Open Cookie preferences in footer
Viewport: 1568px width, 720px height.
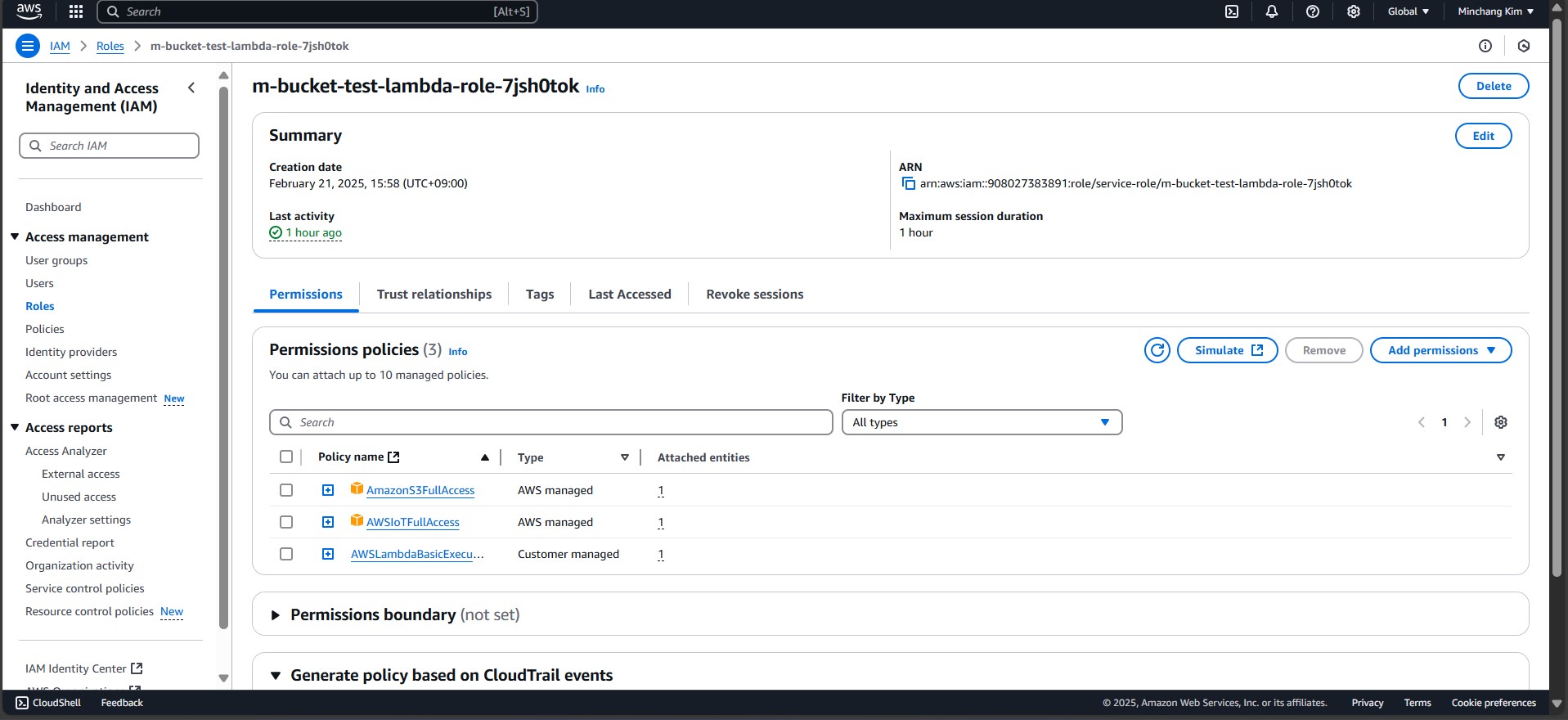coord(1494,703)
